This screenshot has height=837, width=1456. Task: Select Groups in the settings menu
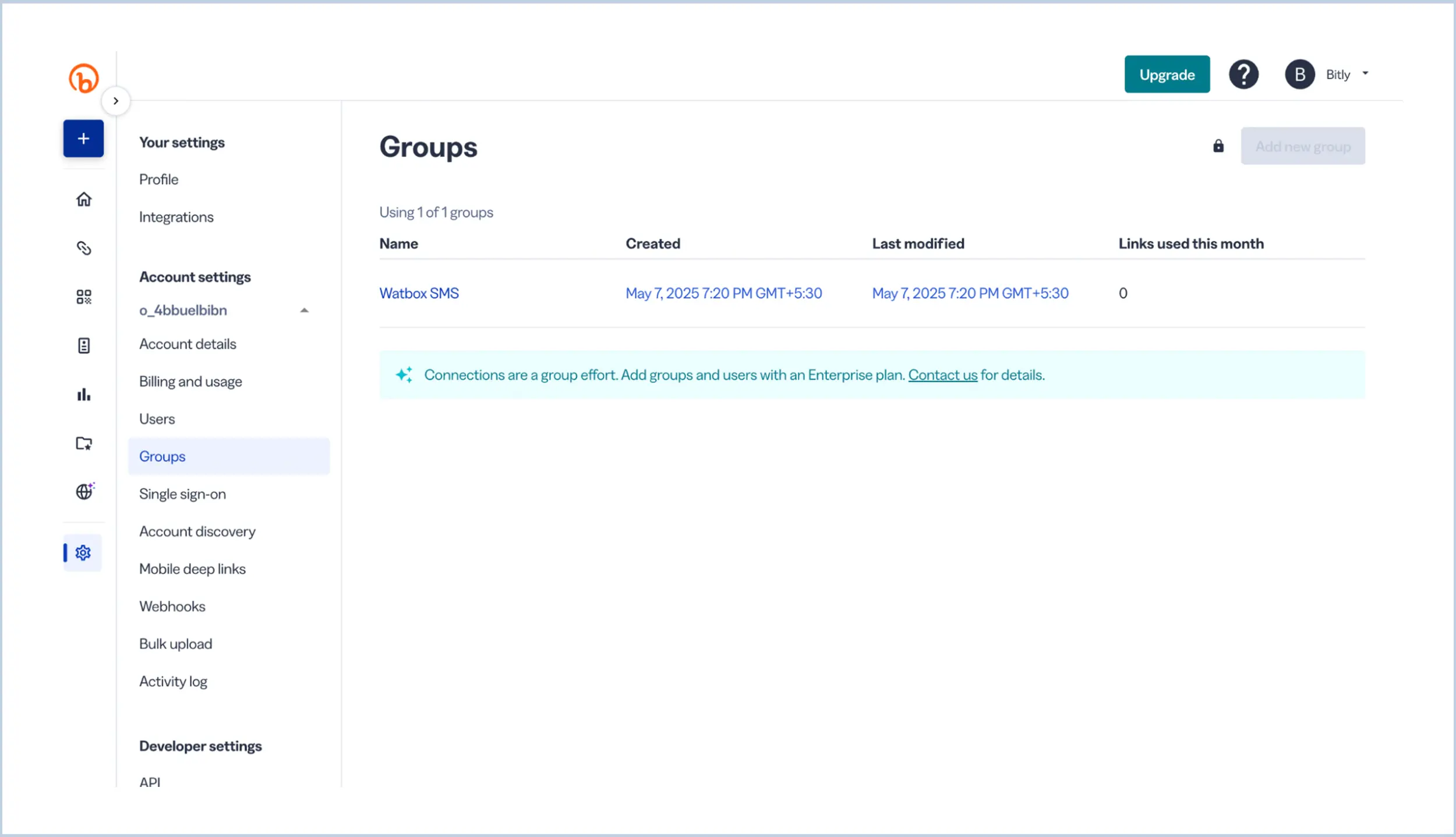pos(228,456)
